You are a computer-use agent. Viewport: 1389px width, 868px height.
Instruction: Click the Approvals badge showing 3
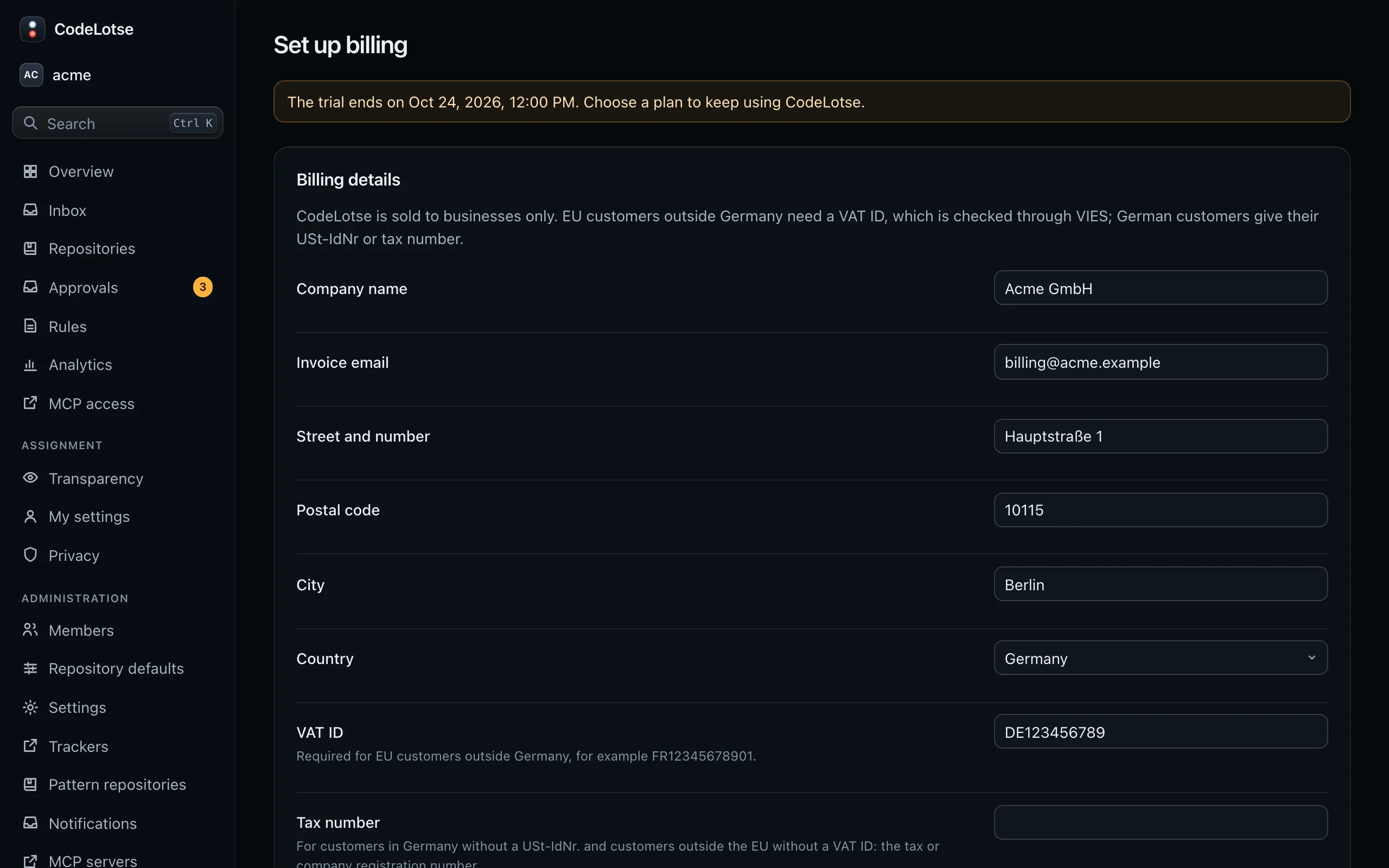[x=202, y=287]
